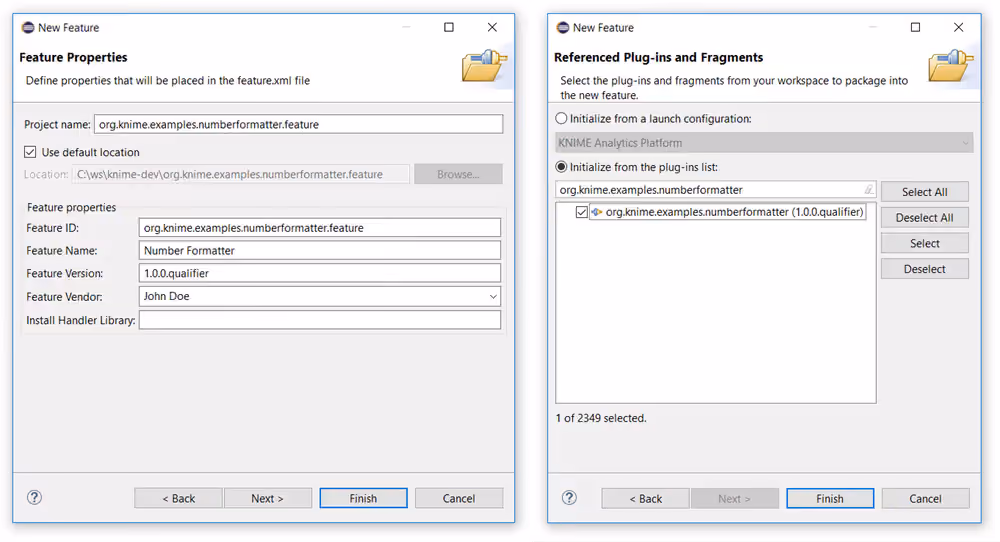
Task: Click Finish in Referenced Plug-ins dialog
Action: point(830,498)
